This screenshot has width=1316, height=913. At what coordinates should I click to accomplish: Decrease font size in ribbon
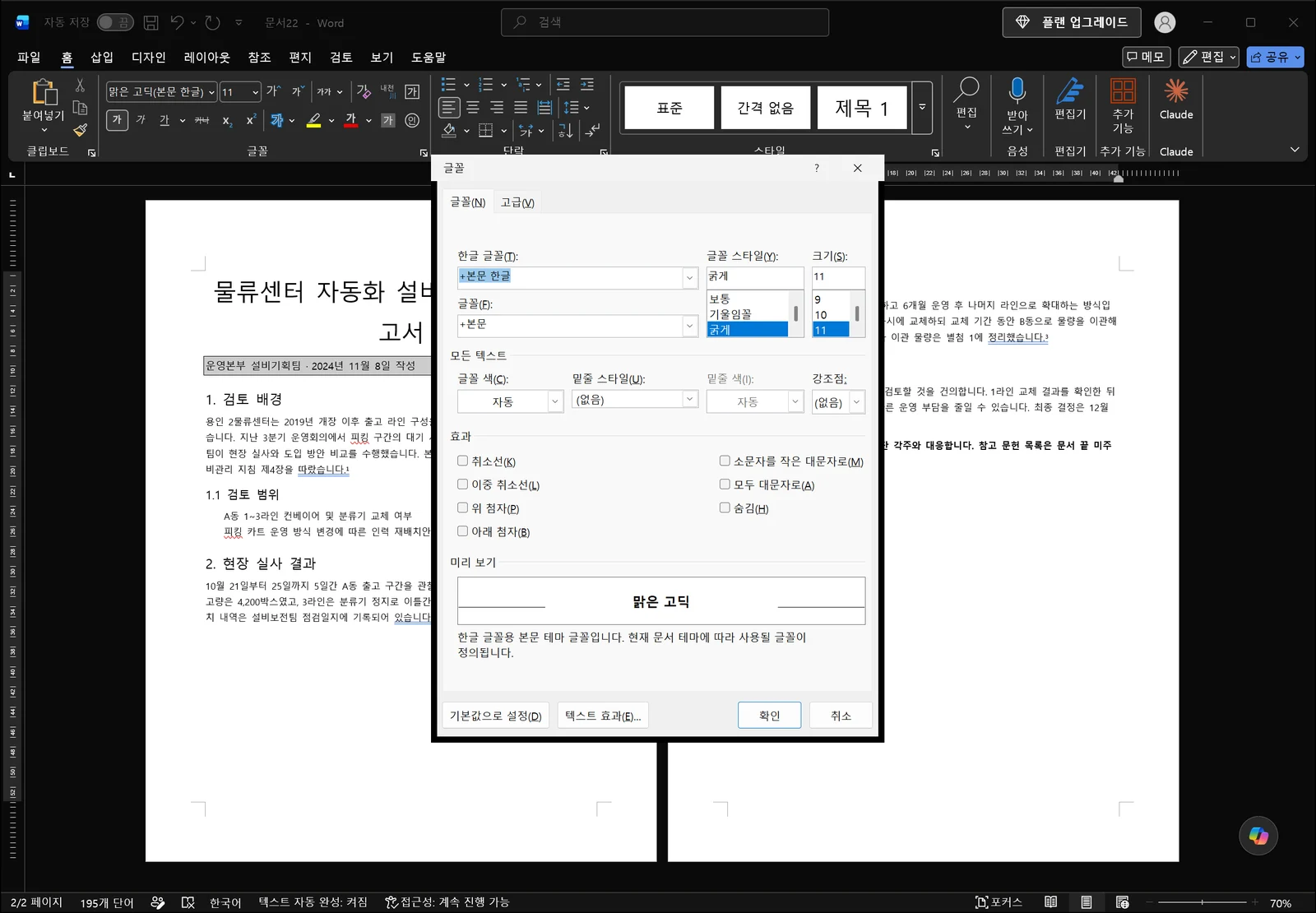coord(297,91)
